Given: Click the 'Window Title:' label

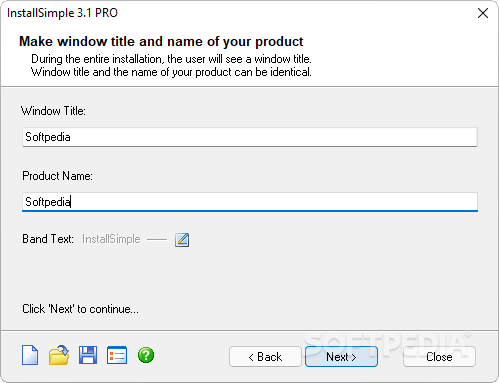Looking at the screenshot, I should coord(53,111).
